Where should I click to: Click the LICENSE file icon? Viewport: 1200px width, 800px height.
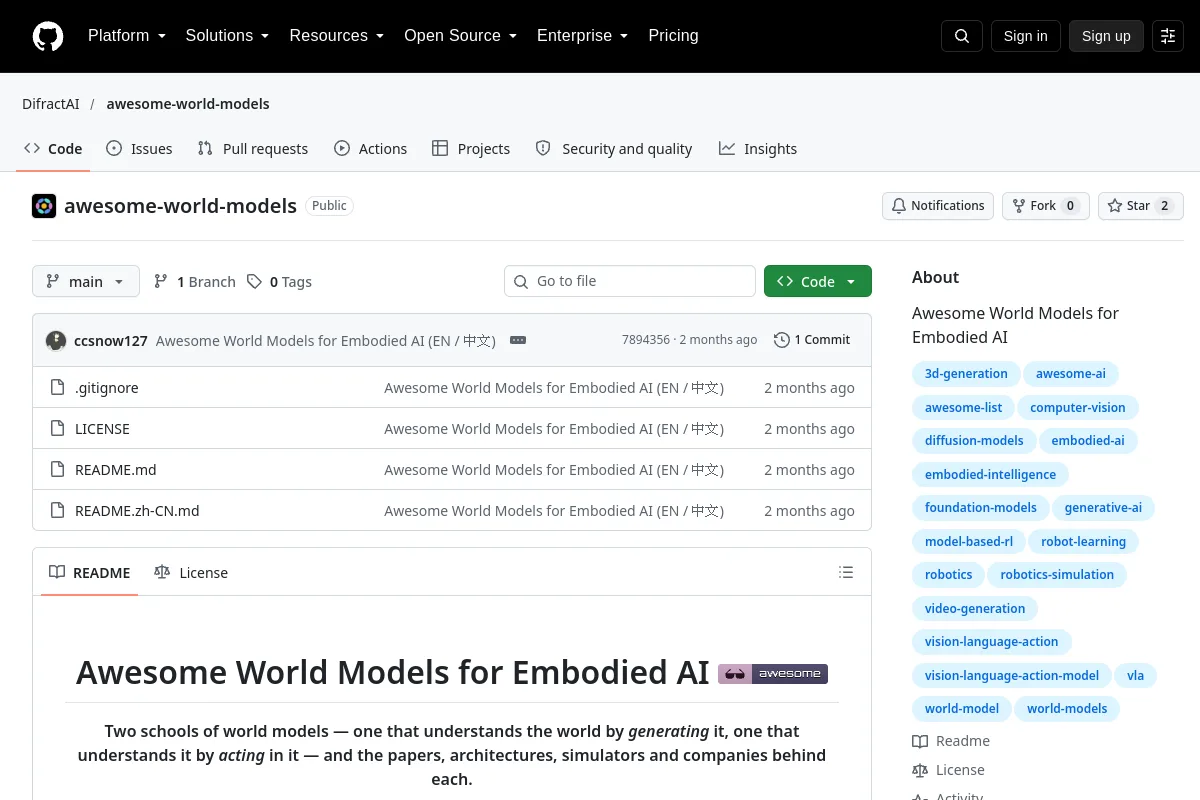(57, 429)
